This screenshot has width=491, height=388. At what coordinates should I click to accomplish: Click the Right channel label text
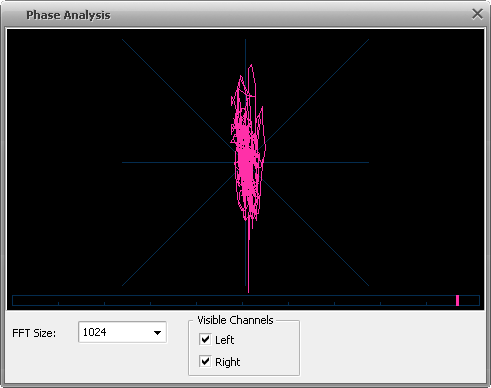pyautogui.click(x=227, y=362)
